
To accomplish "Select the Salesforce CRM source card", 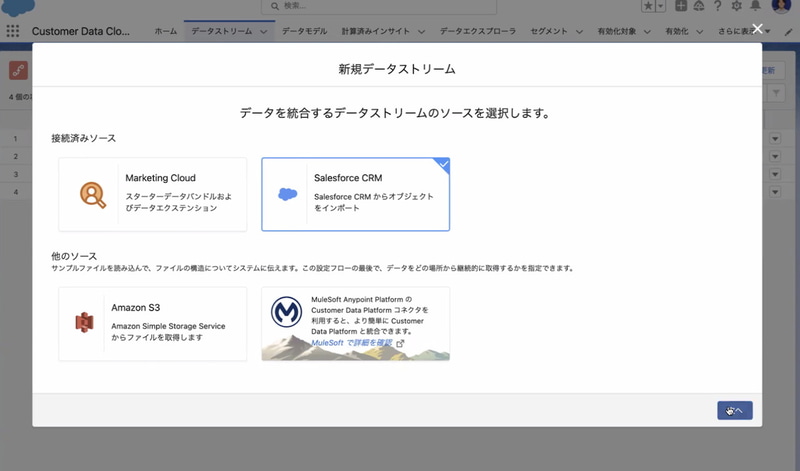I will coord(356,194).
